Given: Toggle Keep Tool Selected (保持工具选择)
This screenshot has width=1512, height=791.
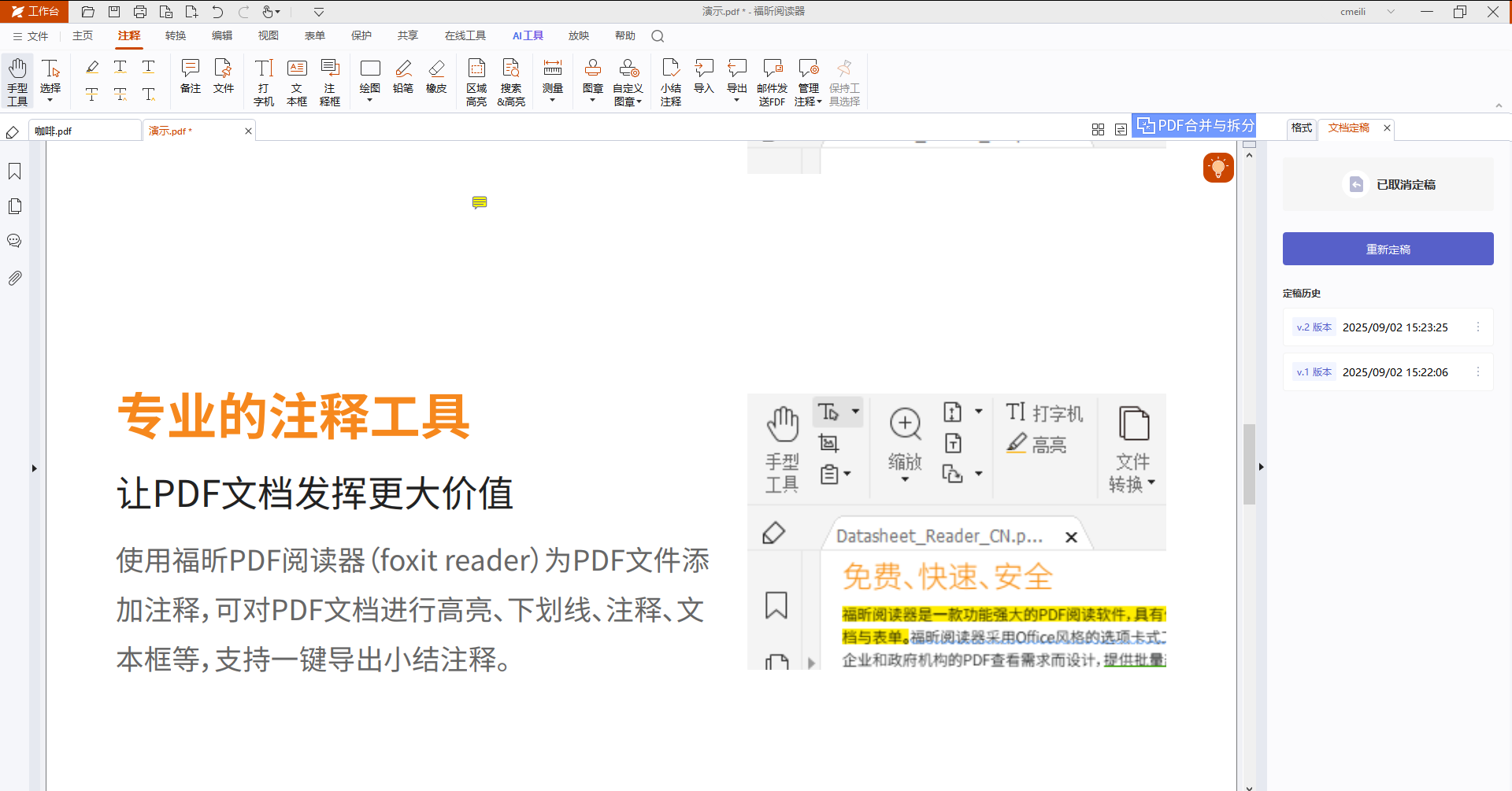Looking at the screenshot, I should [x=844, y=82].
